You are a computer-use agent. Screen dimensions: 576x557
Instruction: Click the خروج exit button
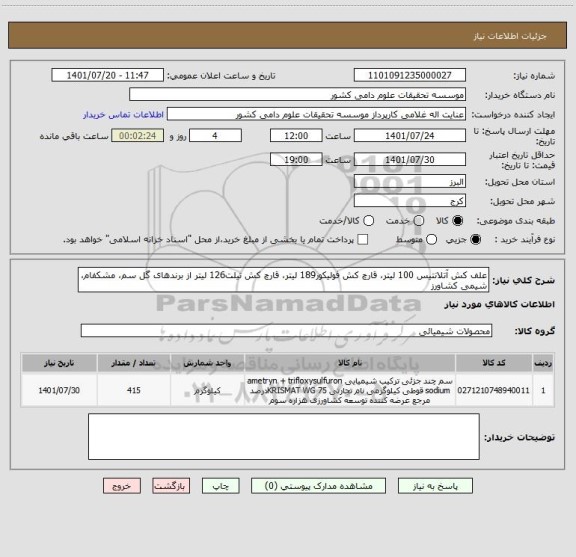[122, 486]
